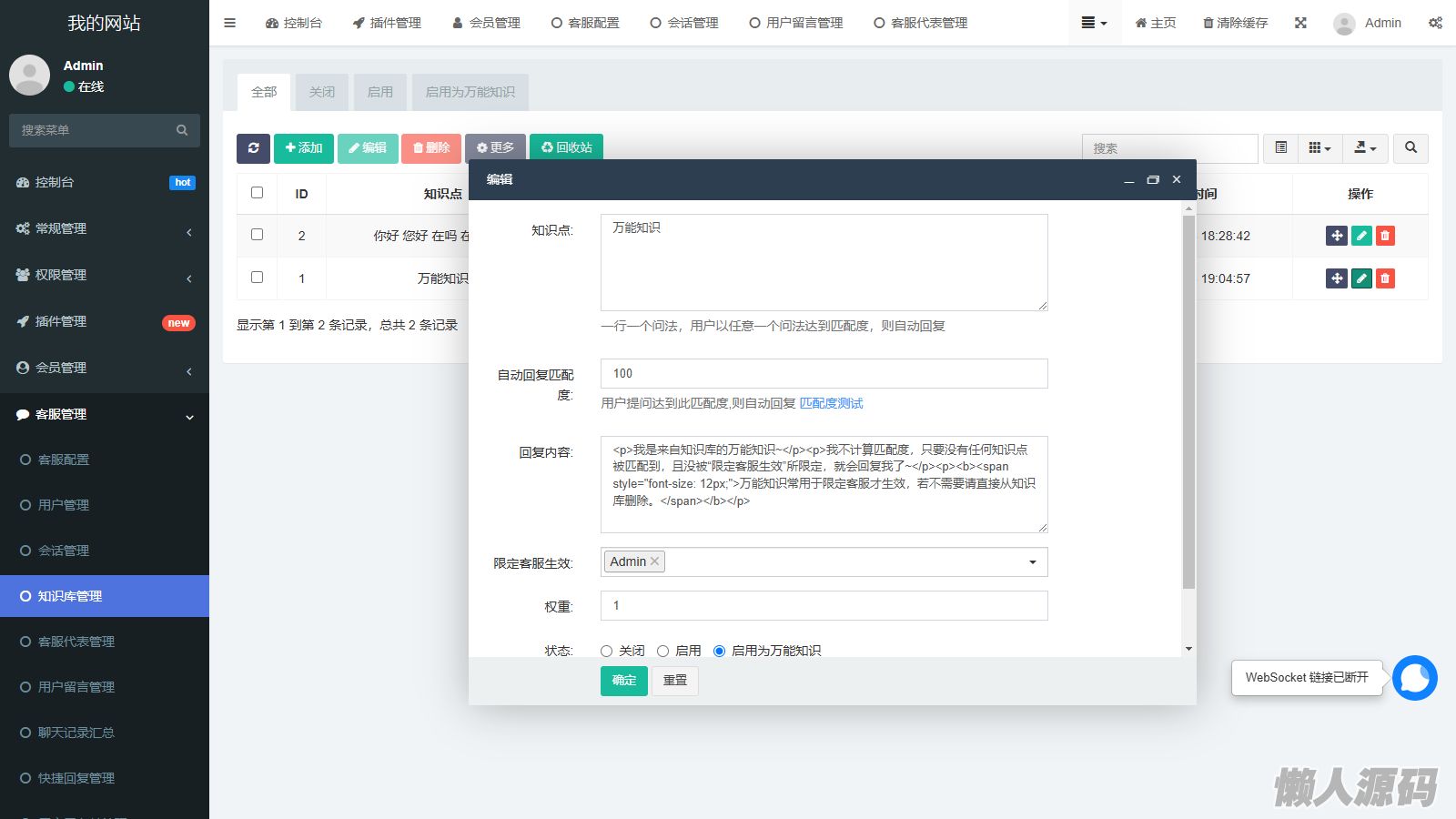Click the 权重 input field
Viewport: 1456px width, 819px height.
tap(824, 606)
